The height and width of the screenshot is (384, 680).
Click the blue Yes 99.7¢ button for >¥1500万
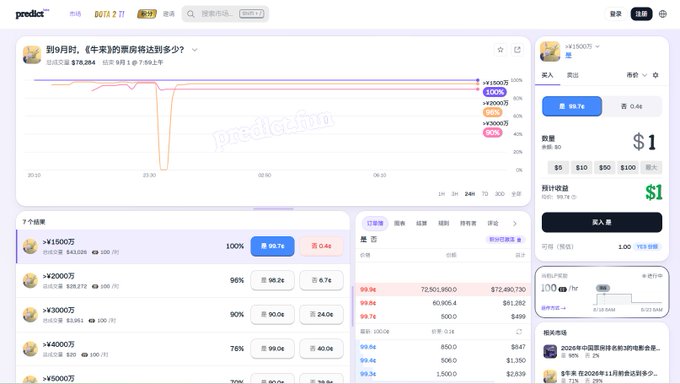pyautogui.click(x=272, y=246)
